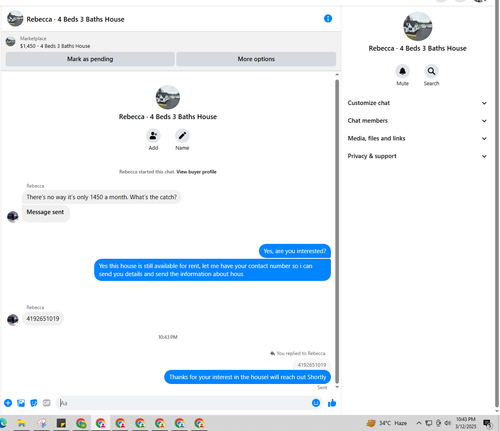This screenshot has width=500, height=431.
Task: Expand the Customize chat section
Action: click(417, 103)
